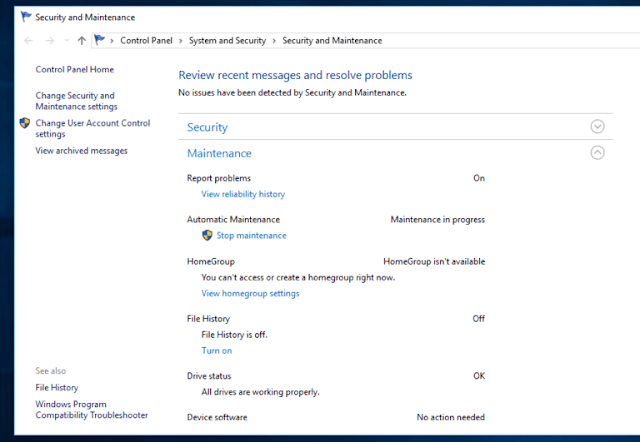Turn on File History link
640x442 pixels.
click(x=217, y=351)
